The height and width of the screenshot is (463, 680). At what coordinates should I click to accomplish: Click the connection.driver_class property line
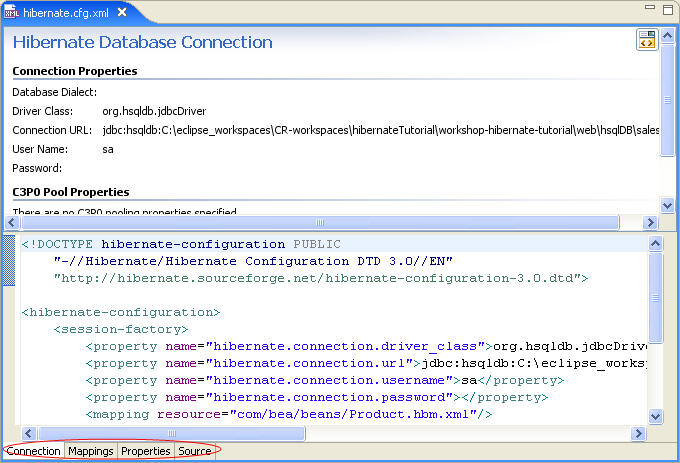click(x=366, y=346)
